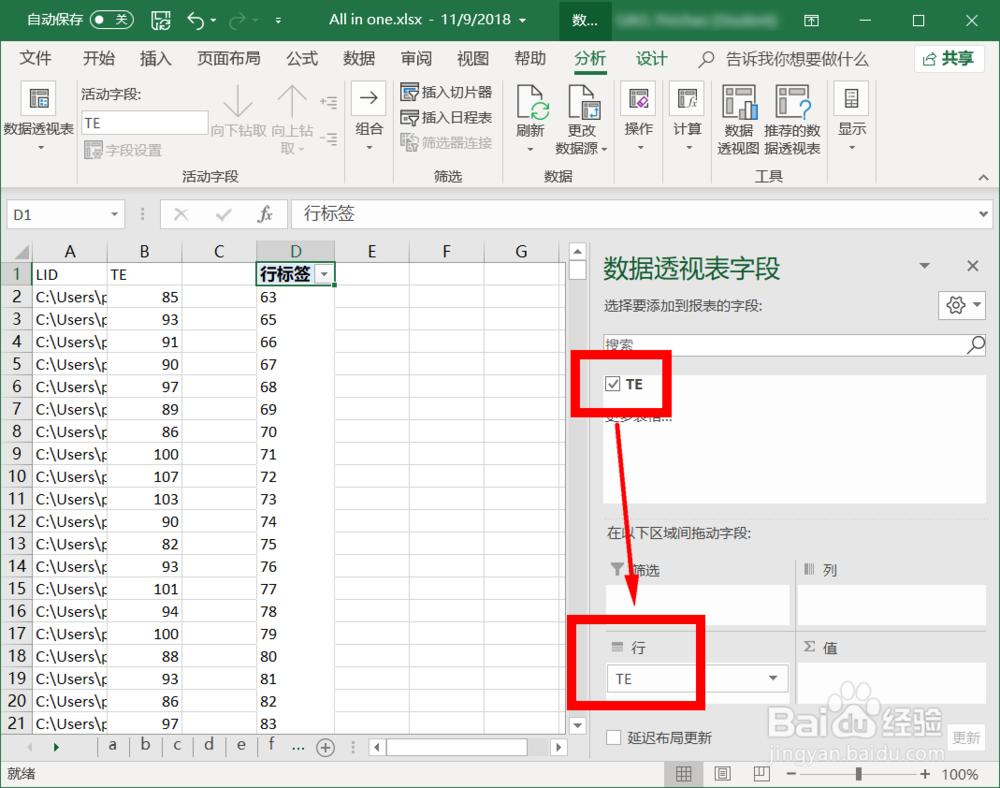The height and width of the screenshot is (788, 1000).
Task: Click the 插入日程表 icon
Action: coord(410,116)
